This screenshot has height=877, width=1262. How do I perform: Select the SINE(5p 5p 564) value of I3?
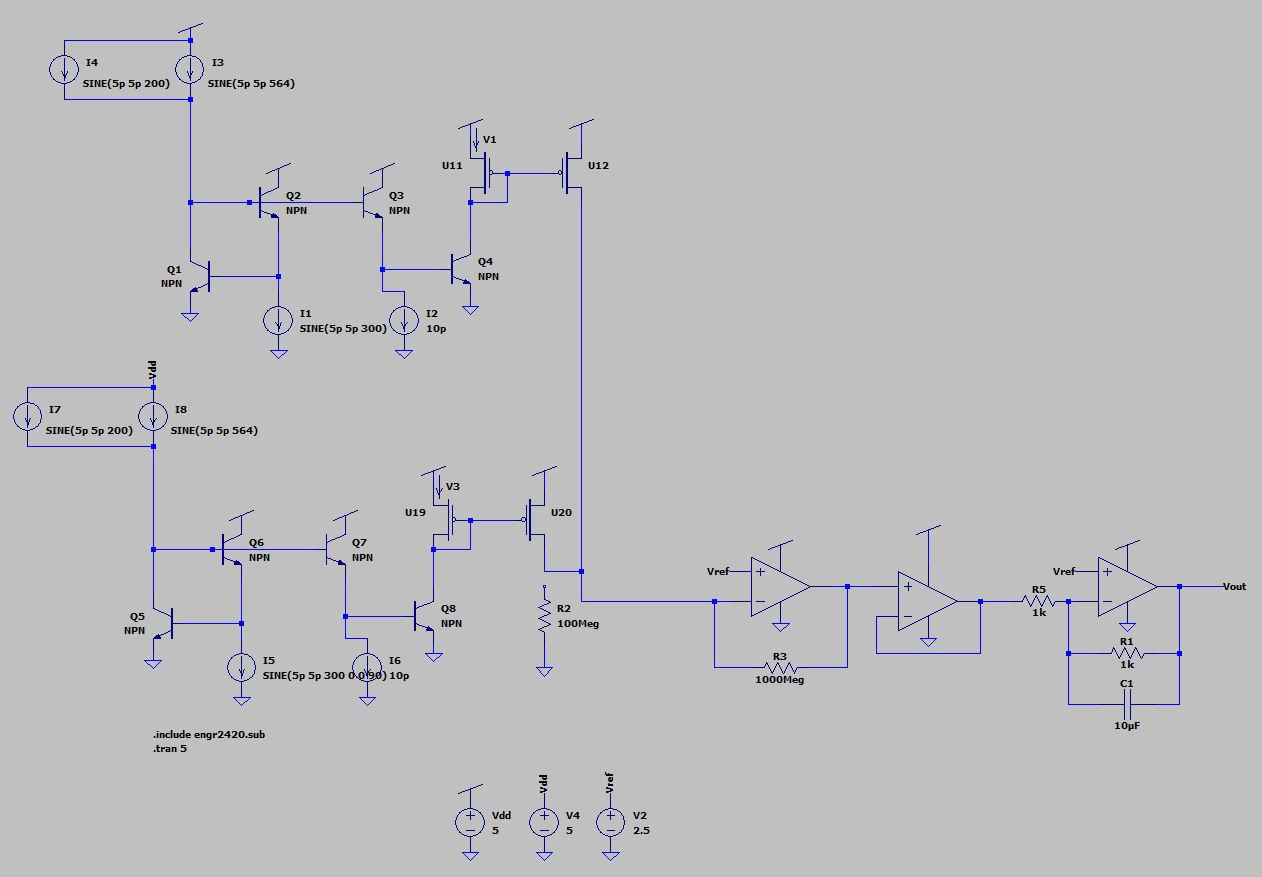click(250, 85)
